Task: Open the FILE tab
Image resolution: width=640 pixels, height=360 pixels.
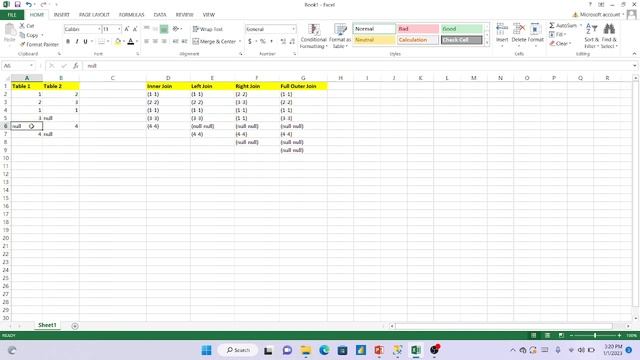Action: [12, 15]
